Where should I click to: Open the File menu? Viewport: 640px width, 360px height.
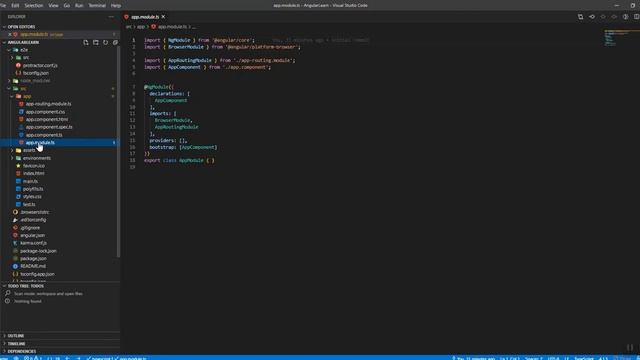(x=3, y=5)
